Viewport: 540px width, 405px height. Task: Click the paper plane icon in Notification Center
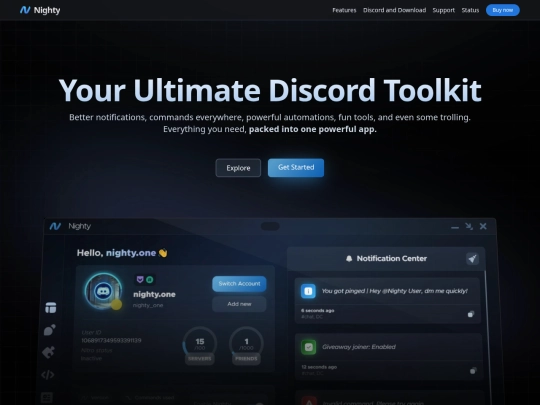point(472,259)
